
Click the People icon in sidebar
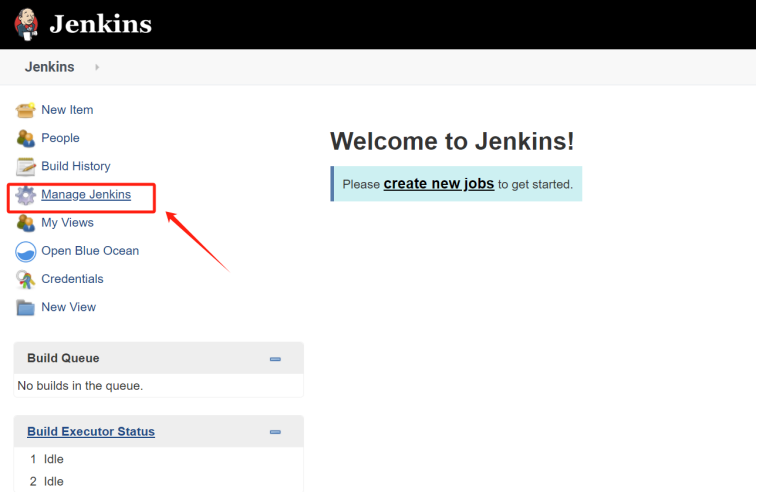(25, 138)
